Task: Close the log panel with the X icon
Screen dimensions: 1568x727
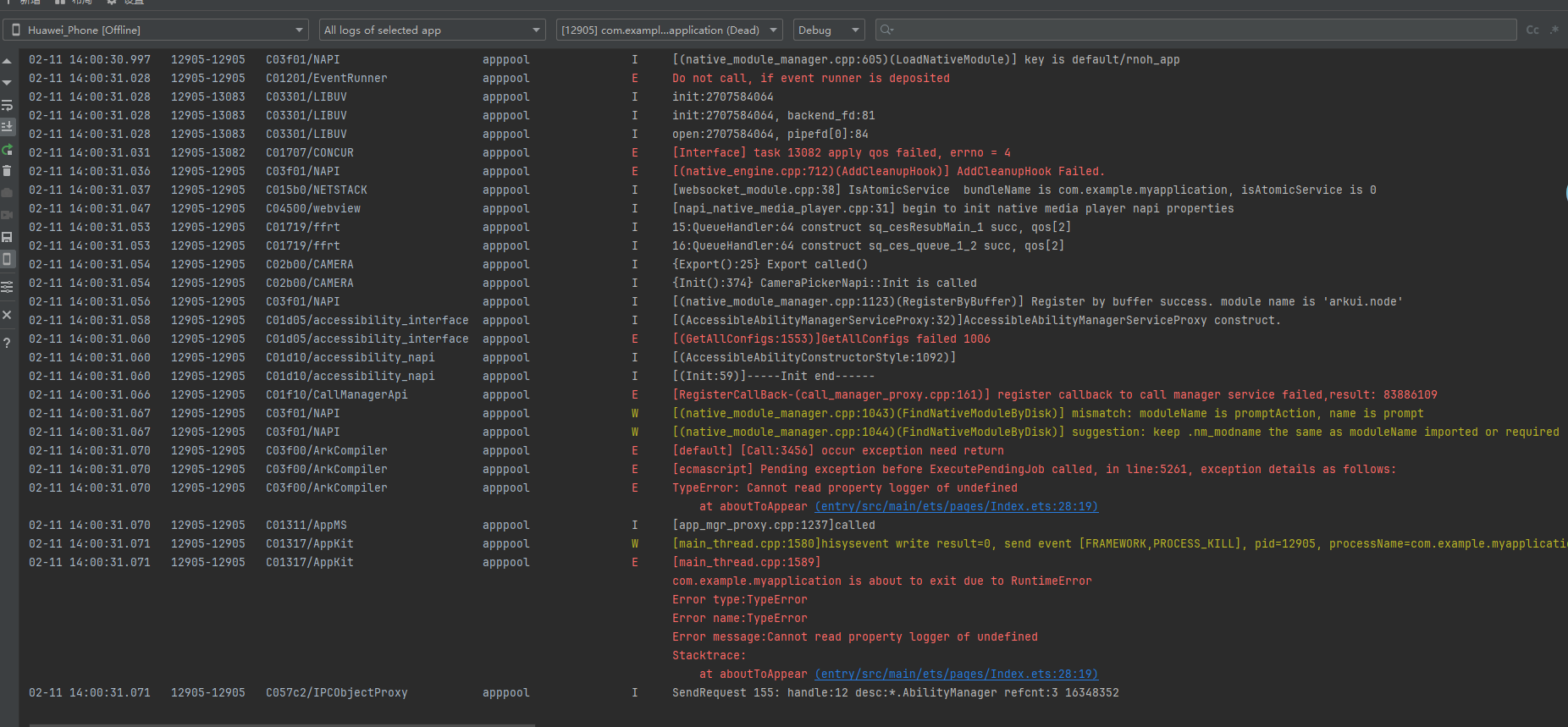Action: 7,315
